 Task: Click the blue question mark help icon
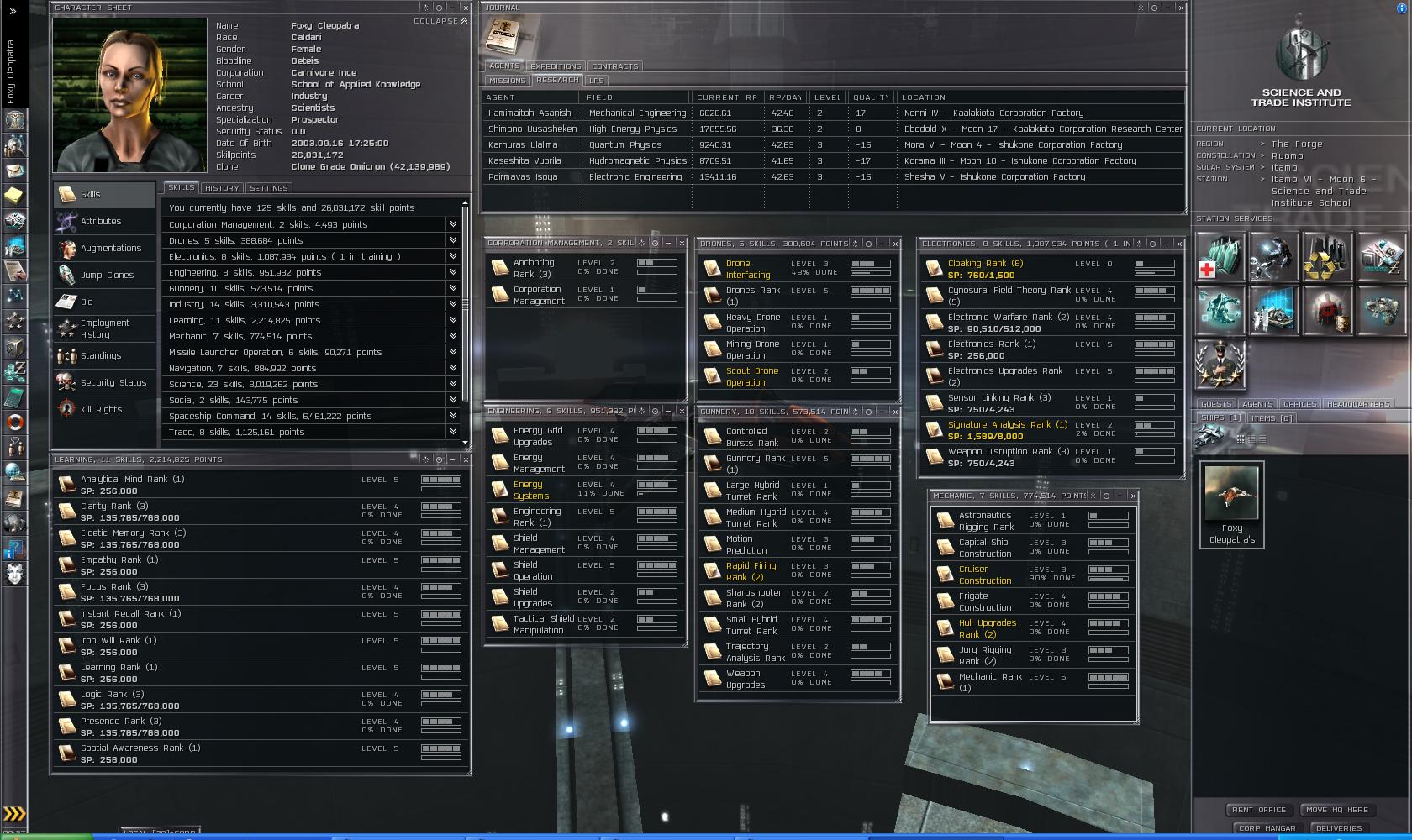[14, 549]
